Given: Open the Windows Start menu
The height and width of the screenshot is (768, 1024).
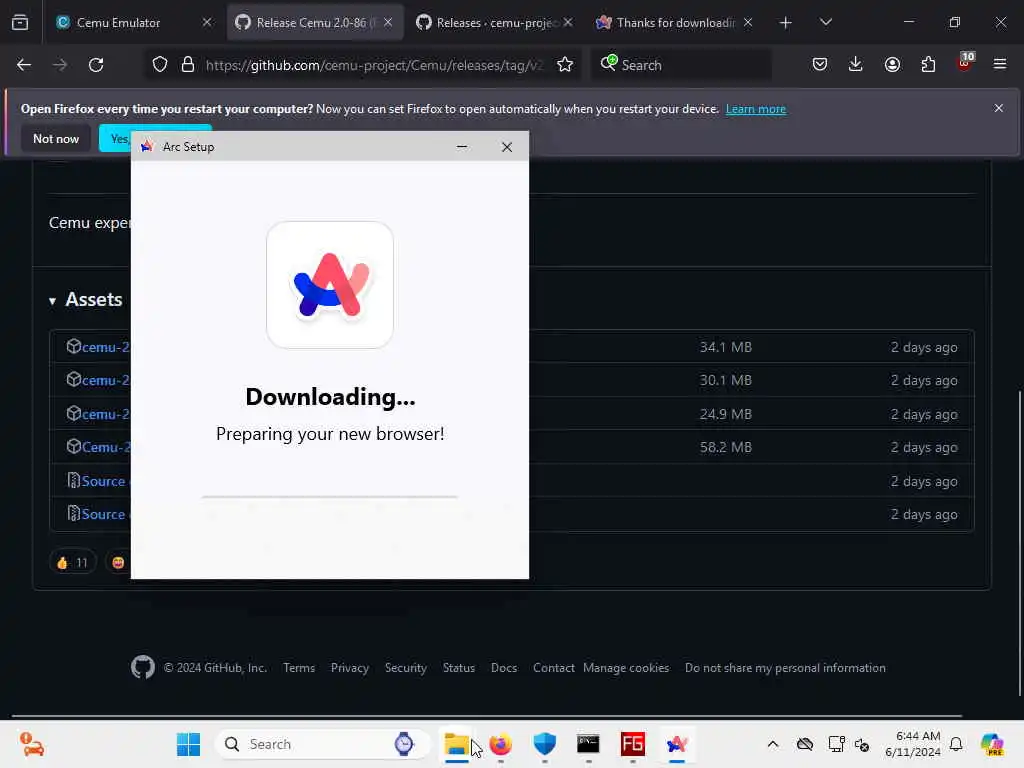Looking at the screenshot, I should (x=189, y=744).
